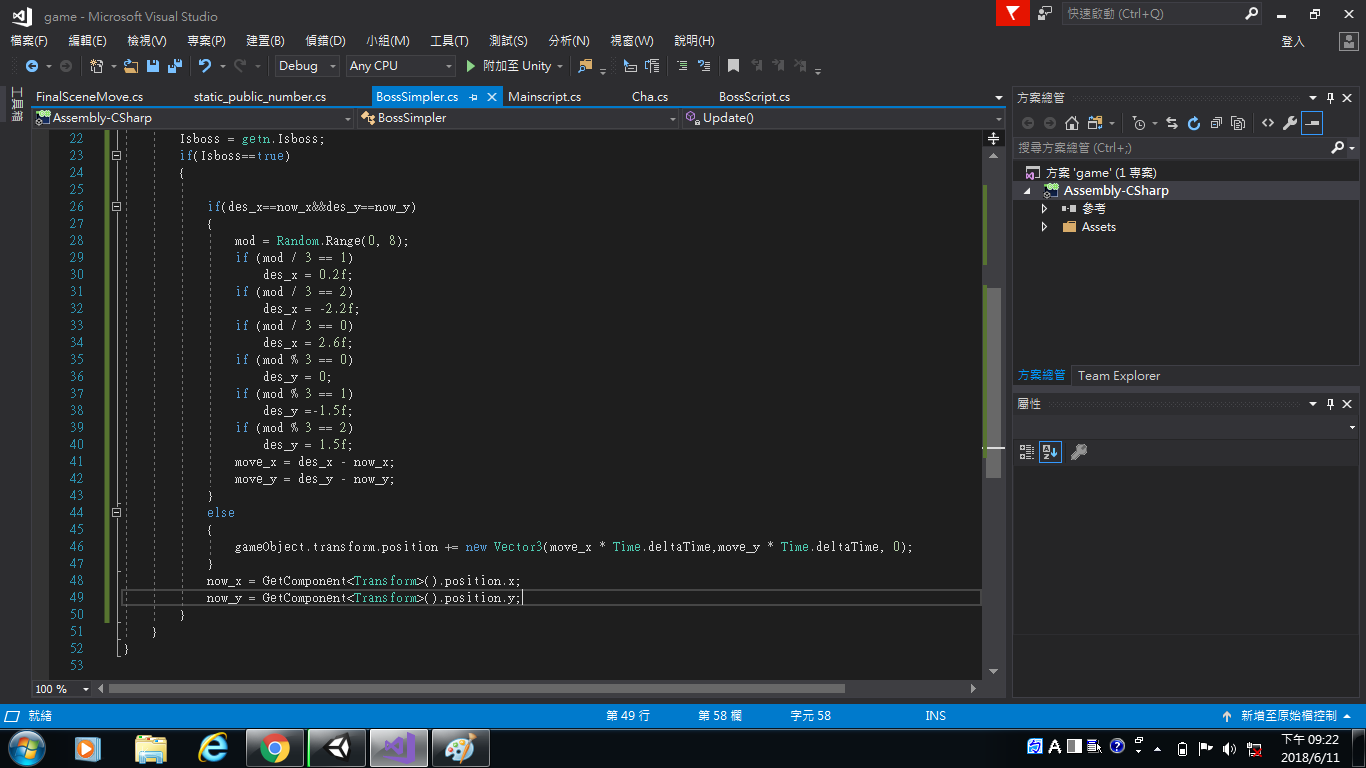Collapse the else block at line 44
This screenshot has width=1366, height=768.
pyautogui.click(x=116, y=512)
